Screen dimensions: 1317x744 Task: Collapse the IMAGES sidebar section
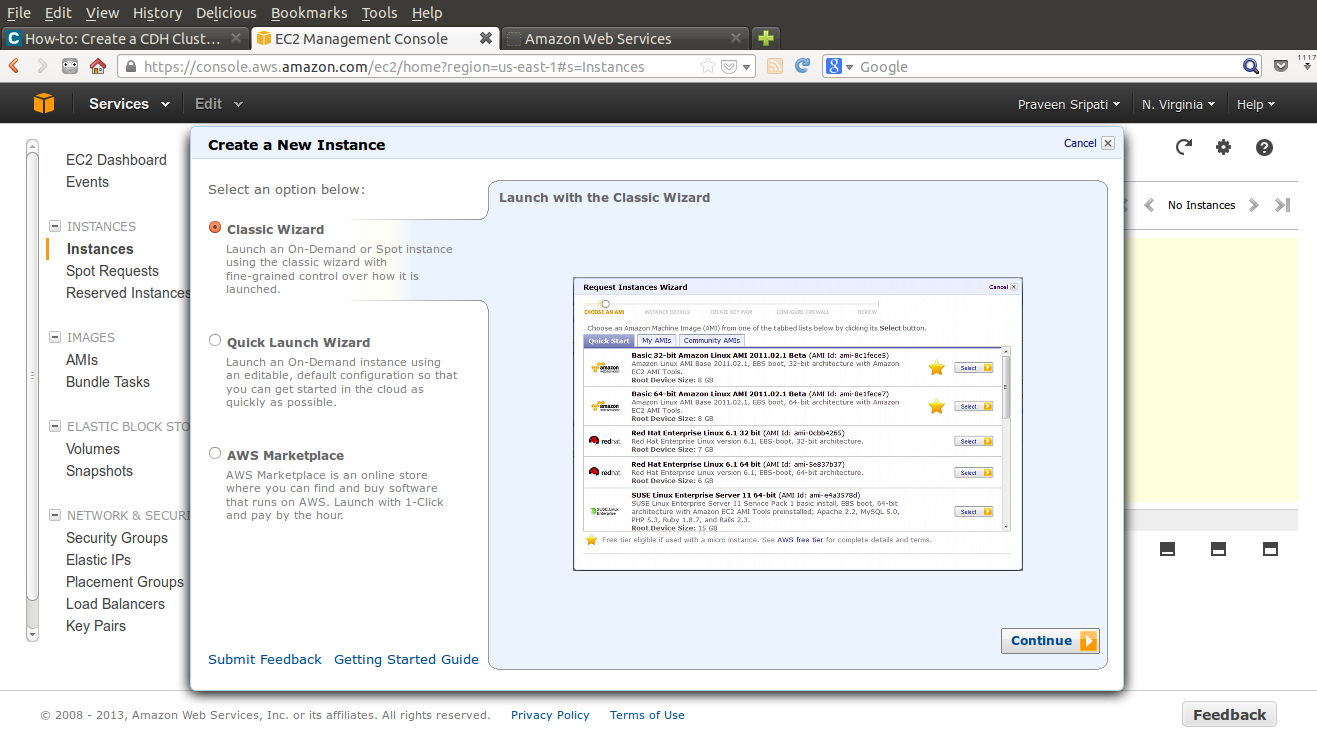click(x=55, y=338)
